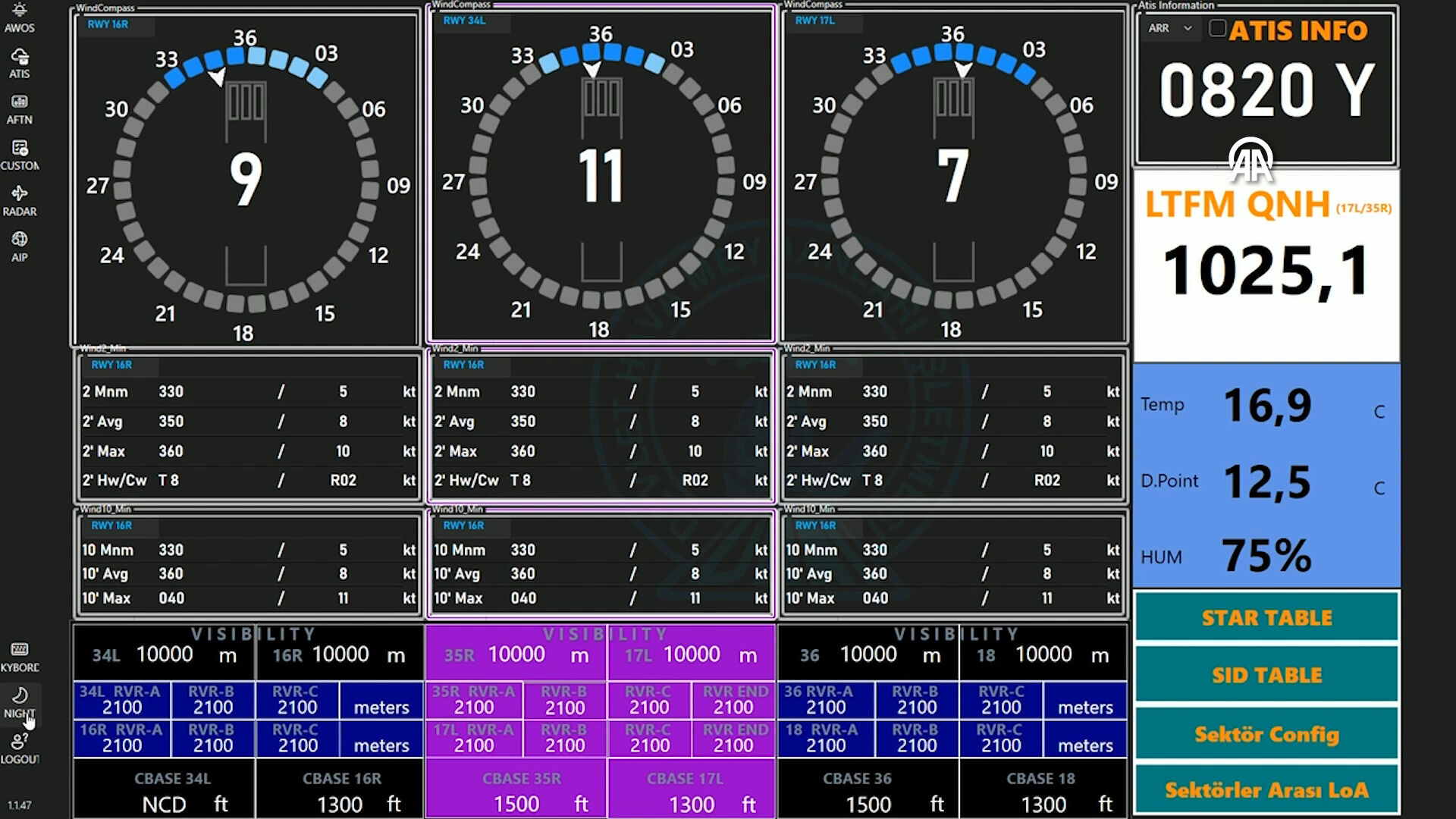This screenshot has height=819, width=1456.
Task: Open the RWY 17L wind compass selector
Action: (815, 20)
